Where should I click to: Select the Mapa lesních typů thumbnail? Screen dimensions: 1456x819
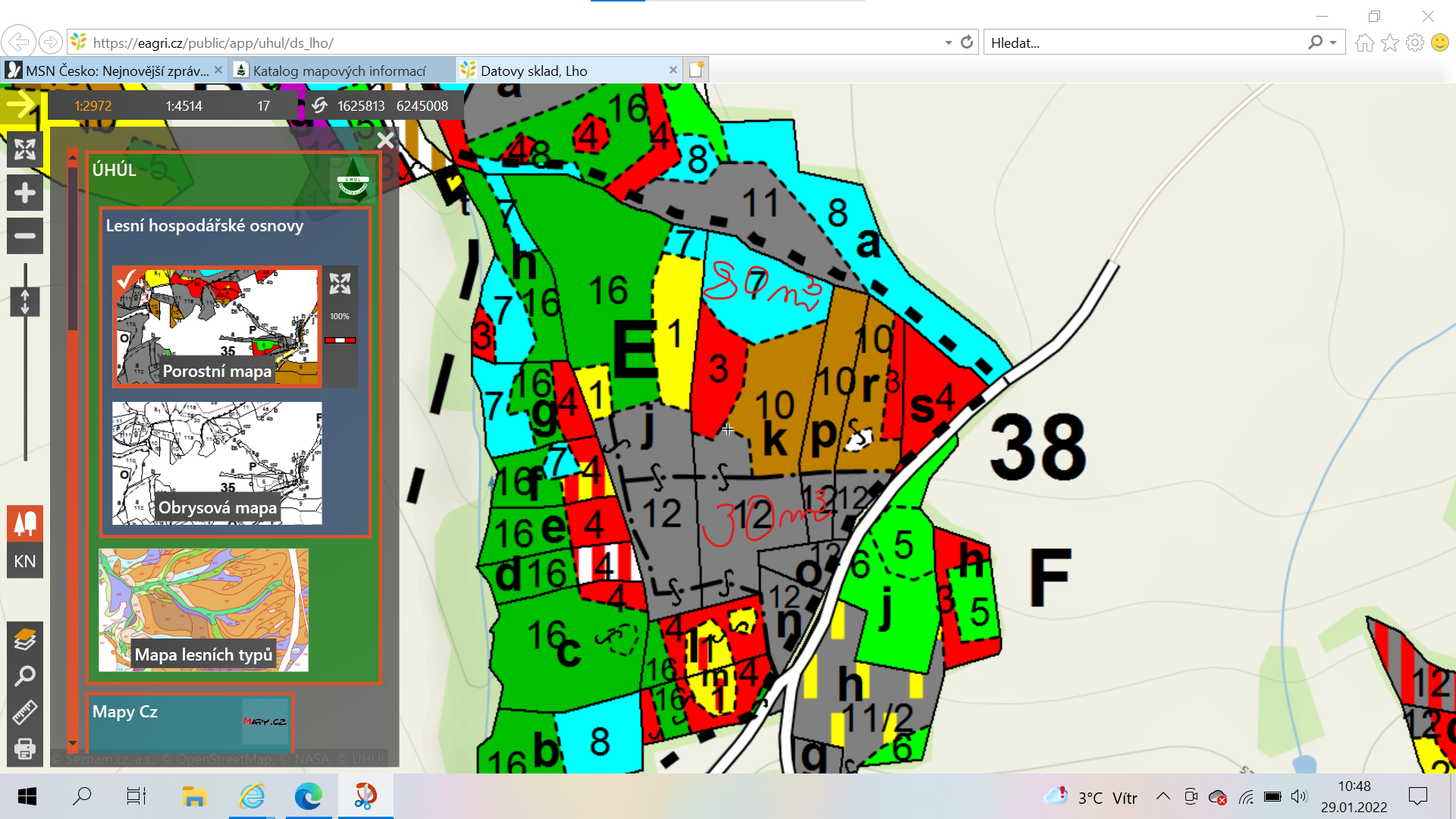[x=203, y=610]
